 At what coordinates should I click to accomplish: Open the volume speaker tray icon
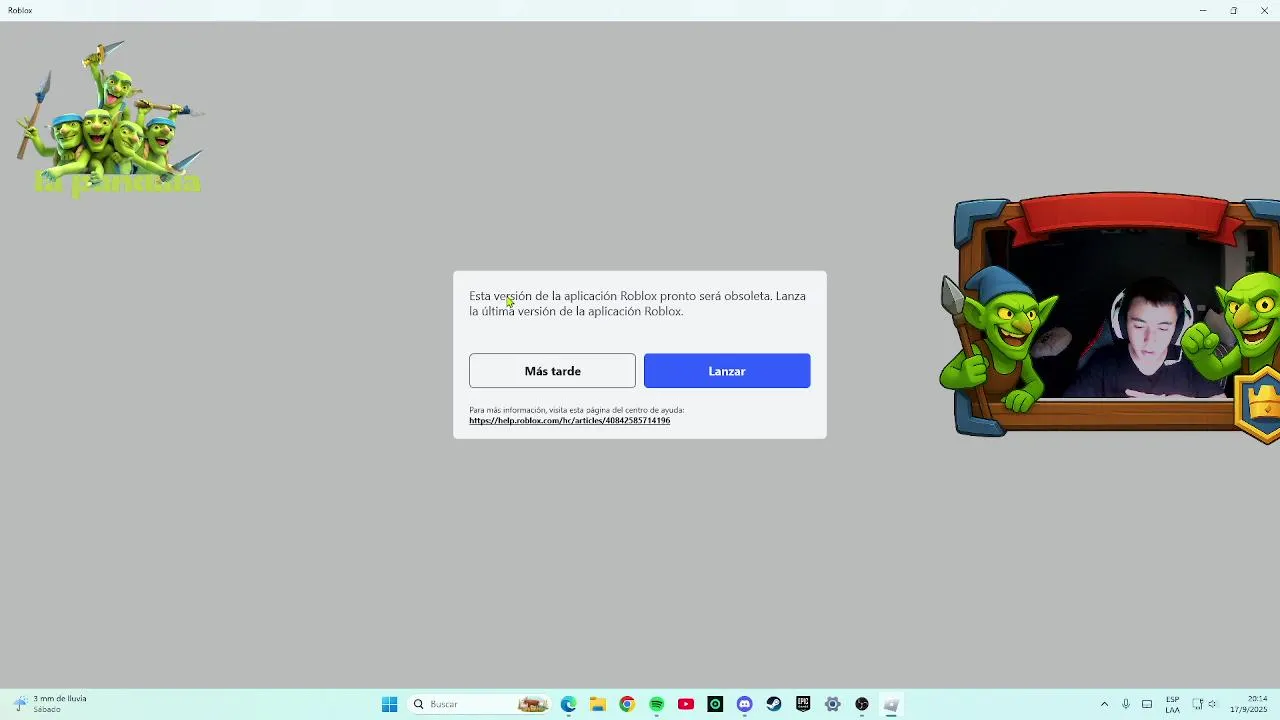pos(1213,704)
